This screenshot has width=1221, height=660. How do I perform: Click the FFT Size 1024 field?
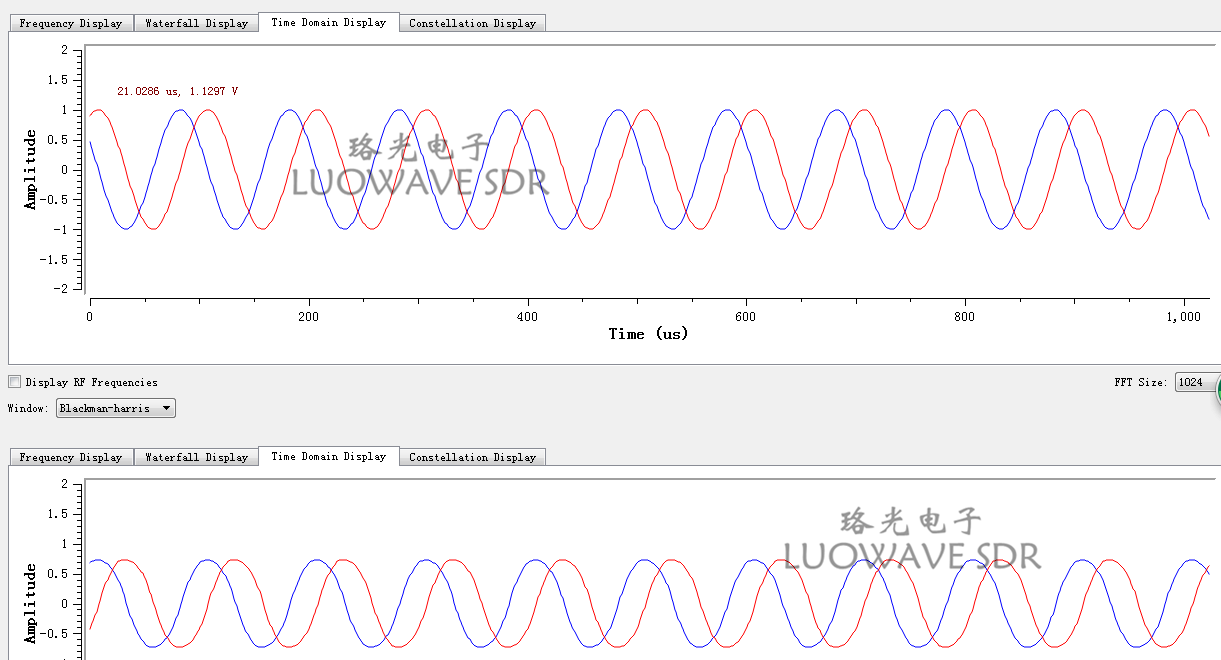pos(1196,381)
